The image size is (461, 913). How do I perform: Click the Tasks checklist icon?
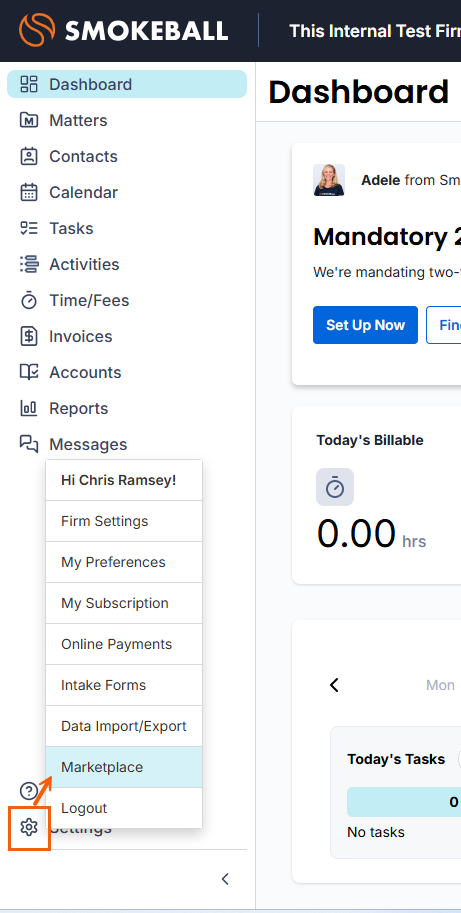pos(29,228)
